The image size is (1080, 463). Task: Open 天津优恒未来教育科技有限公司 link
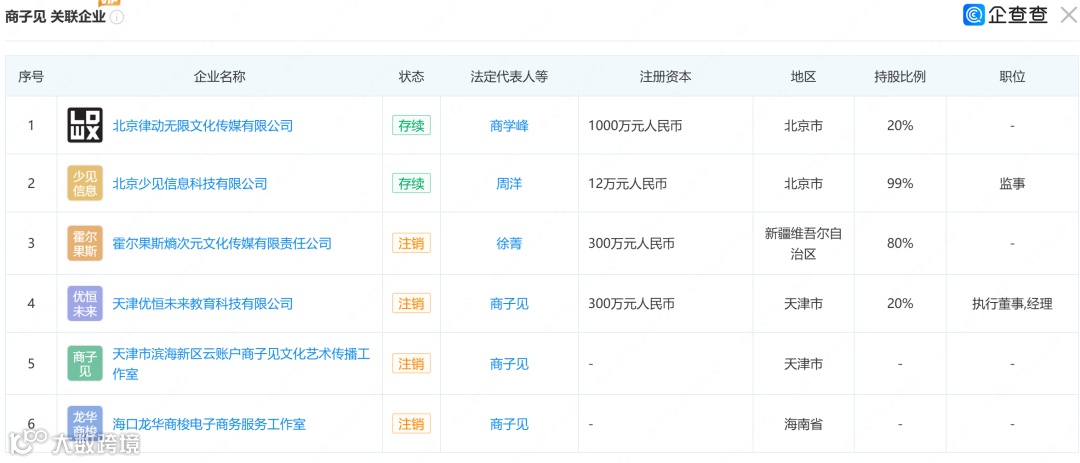[x=202, y=303]
